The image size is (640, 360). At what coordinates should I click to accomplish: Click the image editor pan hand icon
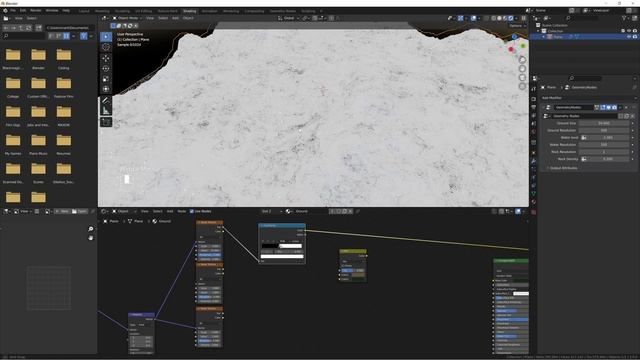click(x=91, y=238)
